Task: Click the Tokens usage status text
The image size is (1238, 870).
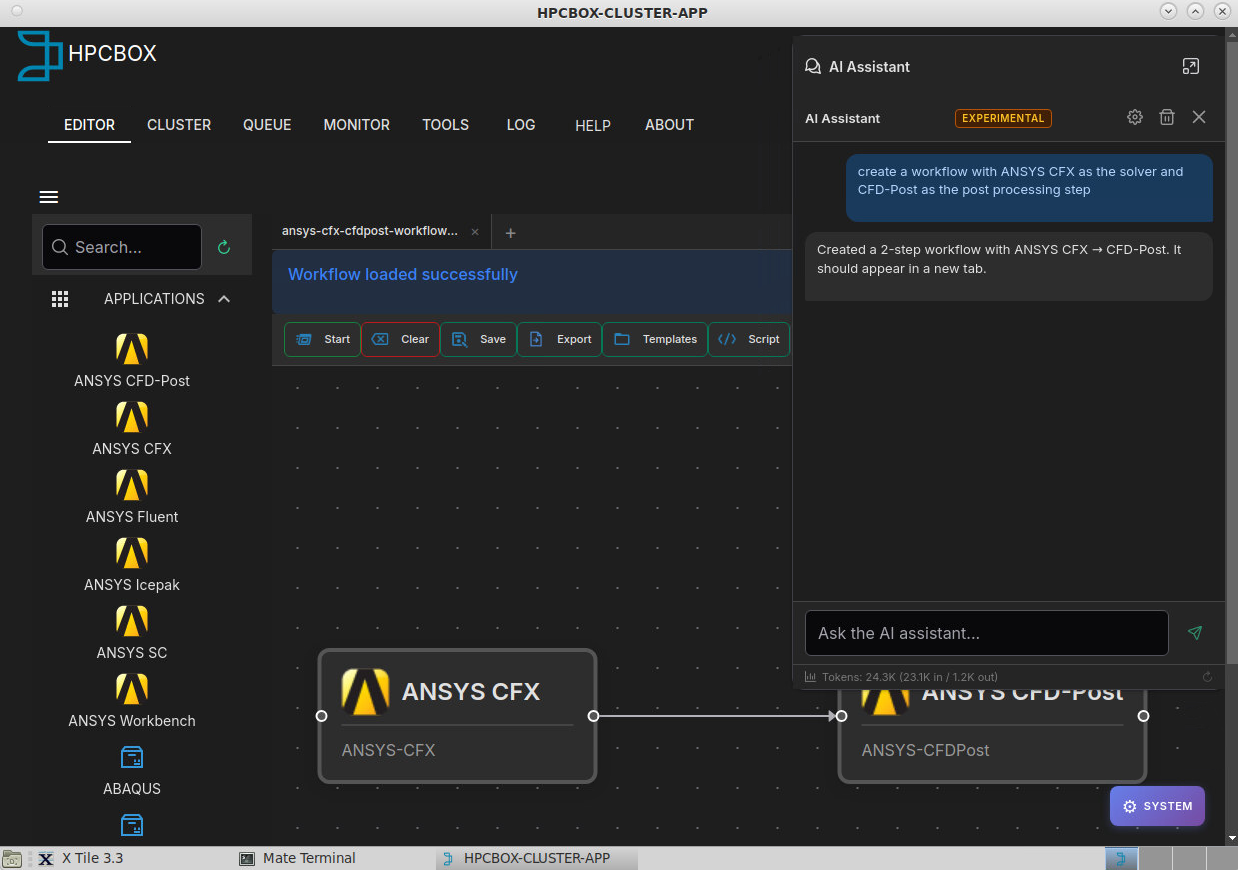Action: (909, 677)
